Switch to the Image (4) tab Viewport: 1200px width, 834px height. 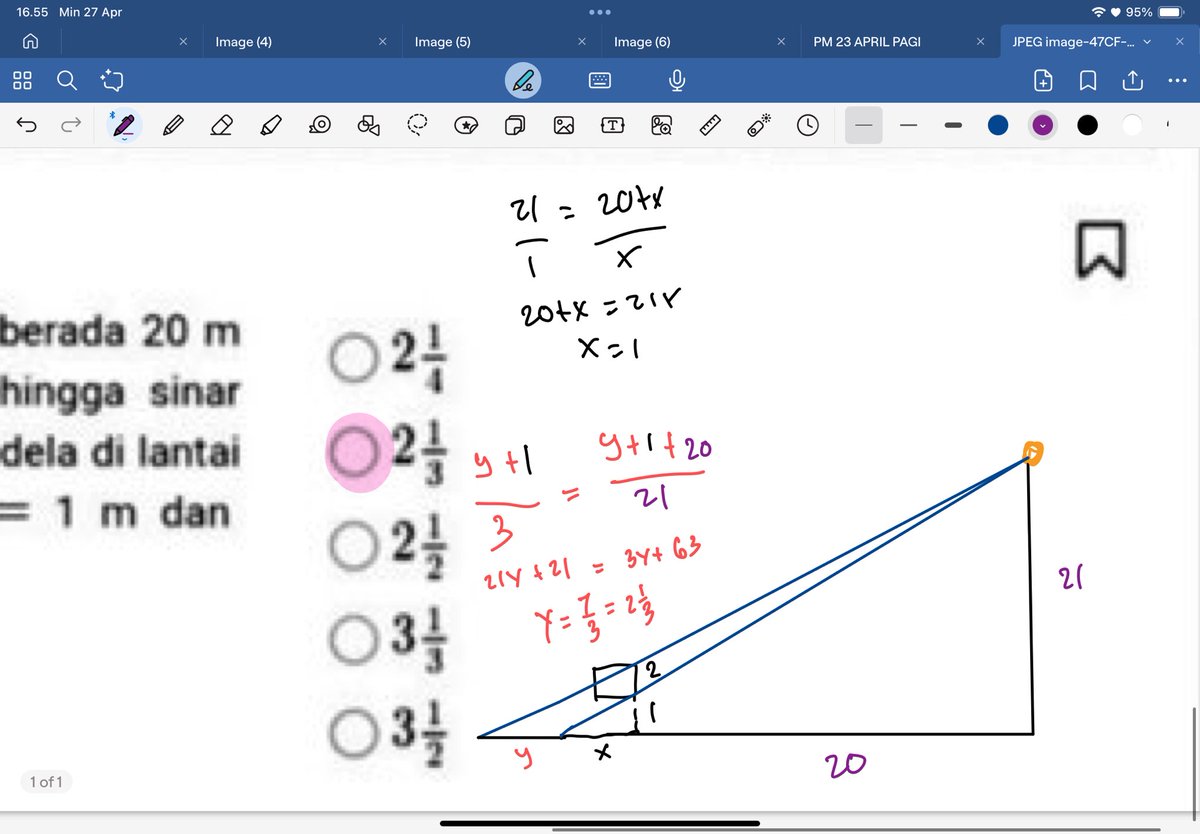(x=243, y=42)
